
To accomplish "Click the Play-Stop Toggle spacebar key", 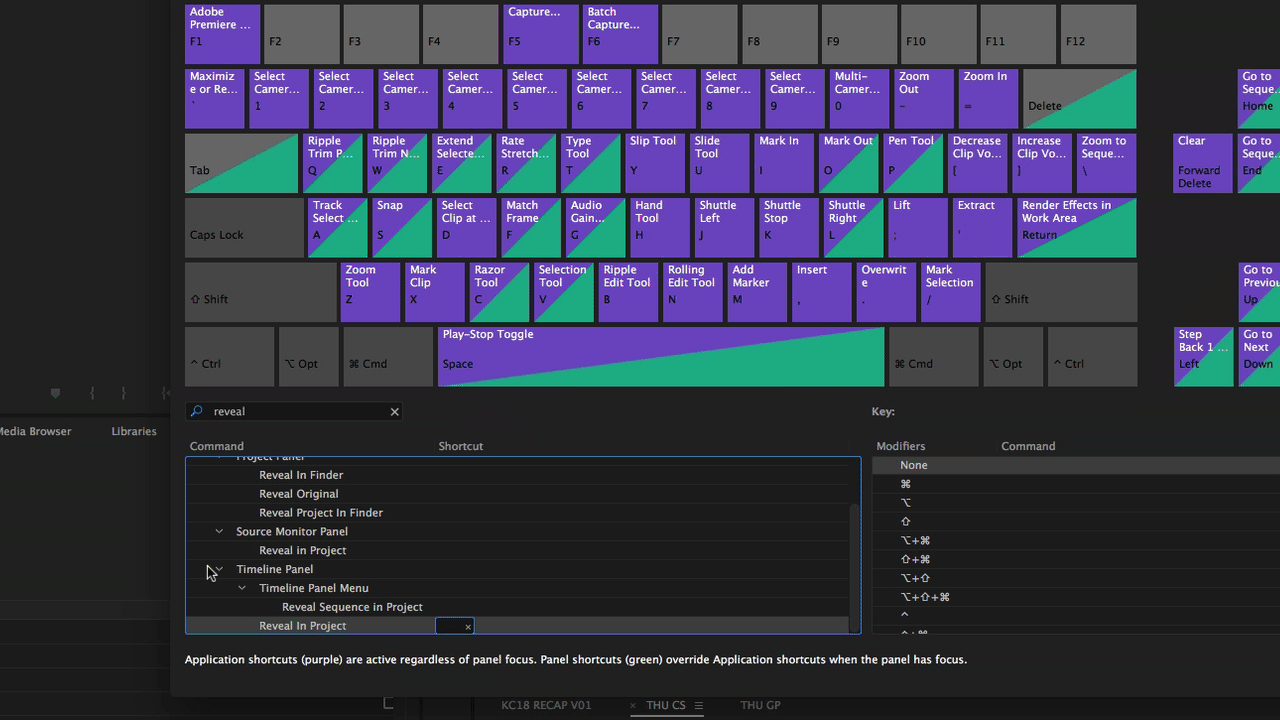I will [661, 357].
